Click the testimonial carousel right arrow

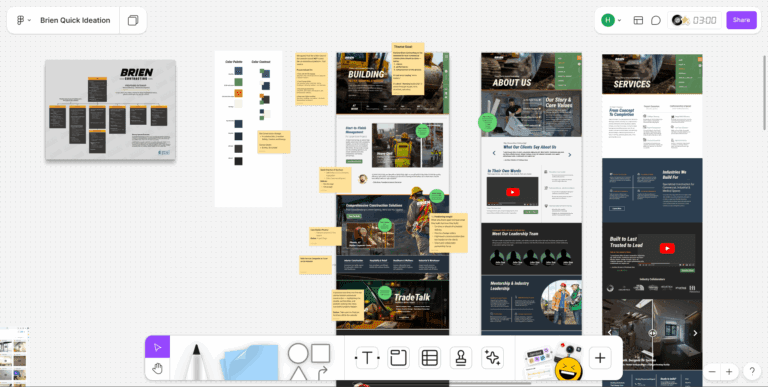tap(570, 154)
